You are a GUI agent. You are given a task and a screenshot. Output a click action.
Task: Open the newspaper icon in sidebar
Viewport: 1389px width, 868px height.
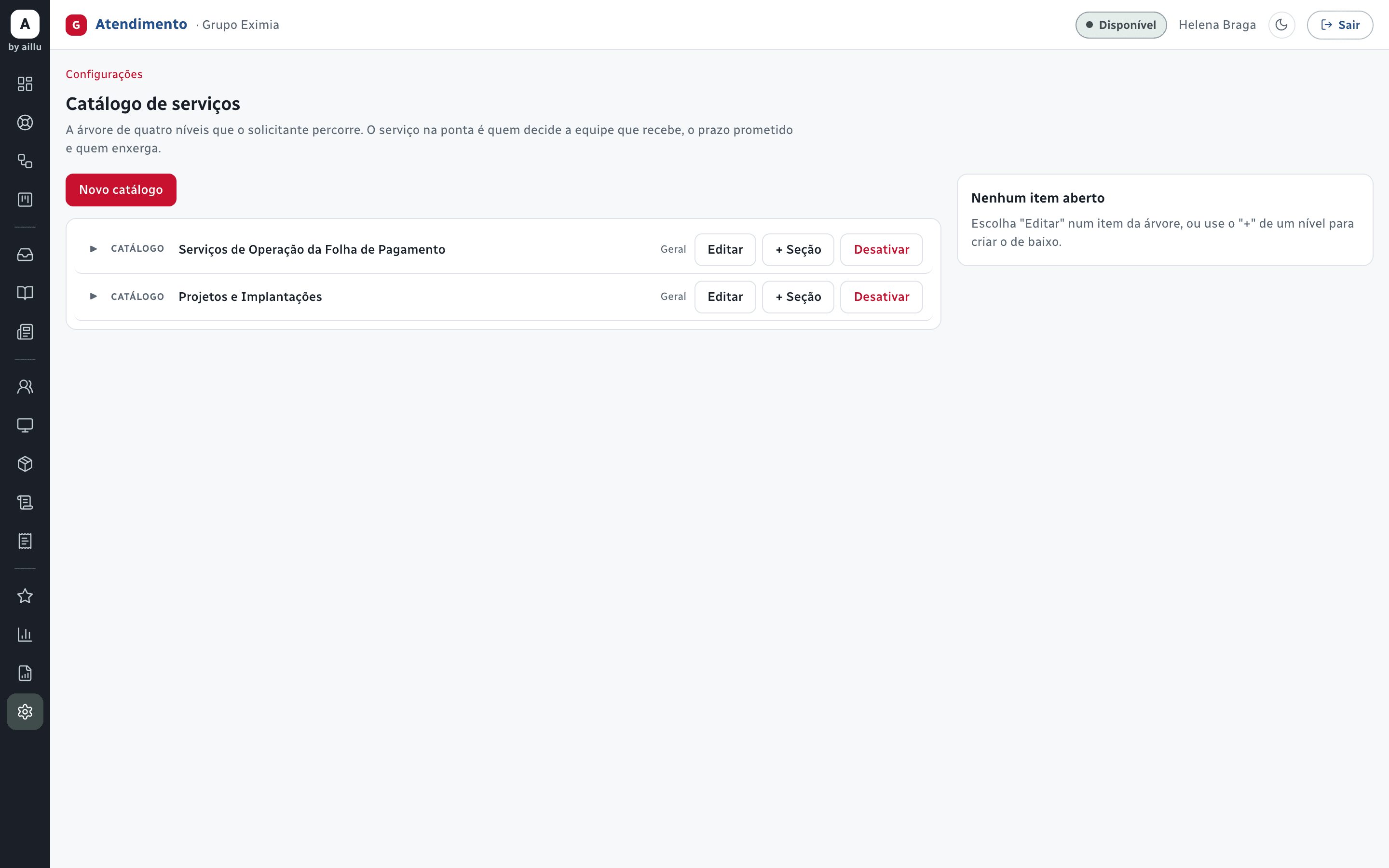[x=25, y=331]
